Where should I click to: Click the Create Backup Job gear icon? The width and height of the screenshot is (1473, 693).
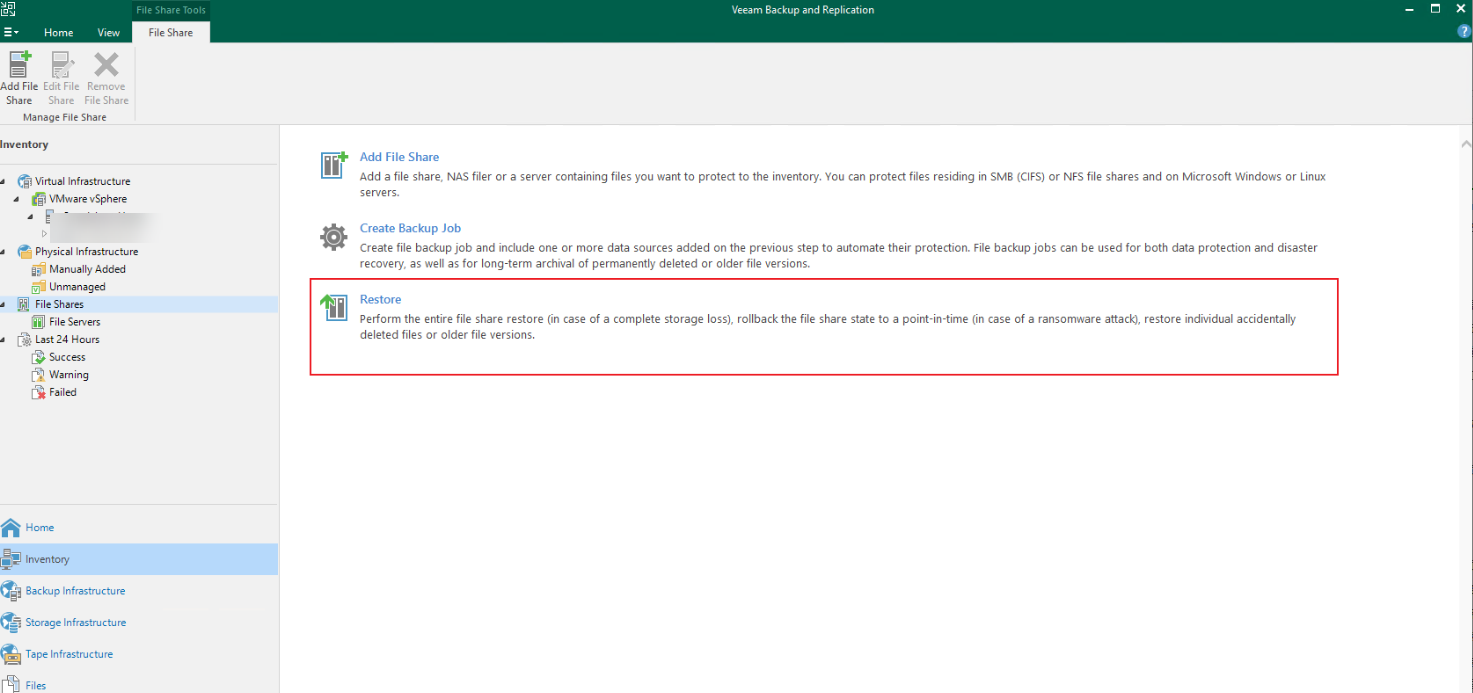333,237
